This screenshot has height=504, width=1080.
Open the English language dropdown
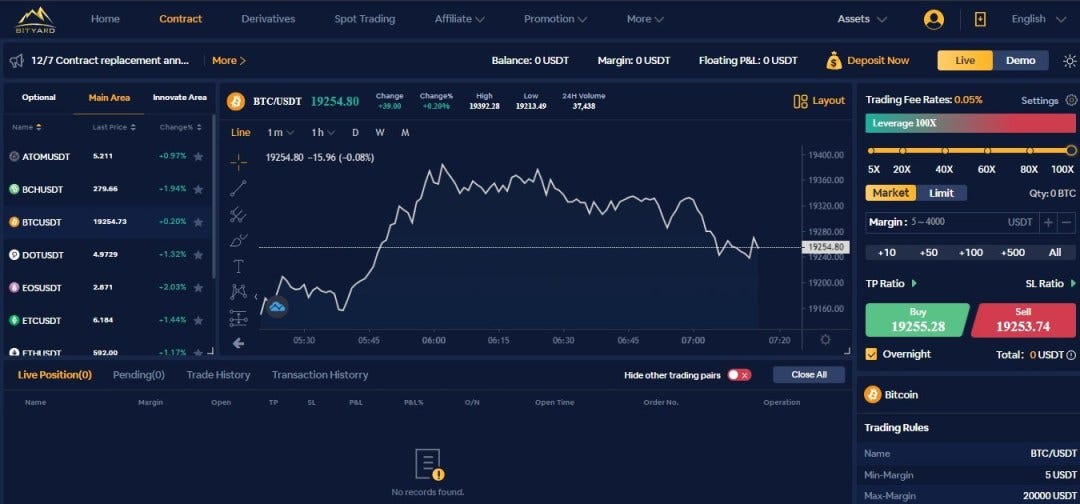(x=1038, y=19)
